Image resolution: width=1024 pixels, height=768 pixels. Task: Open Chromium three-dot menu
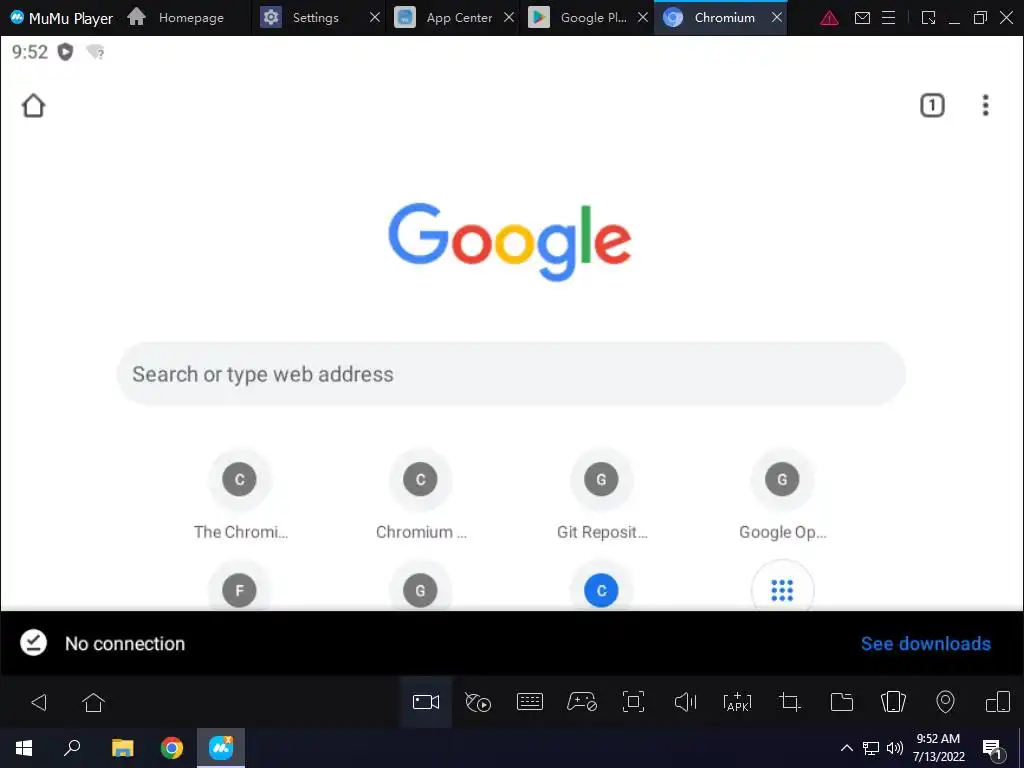click(x=985, y=105)
